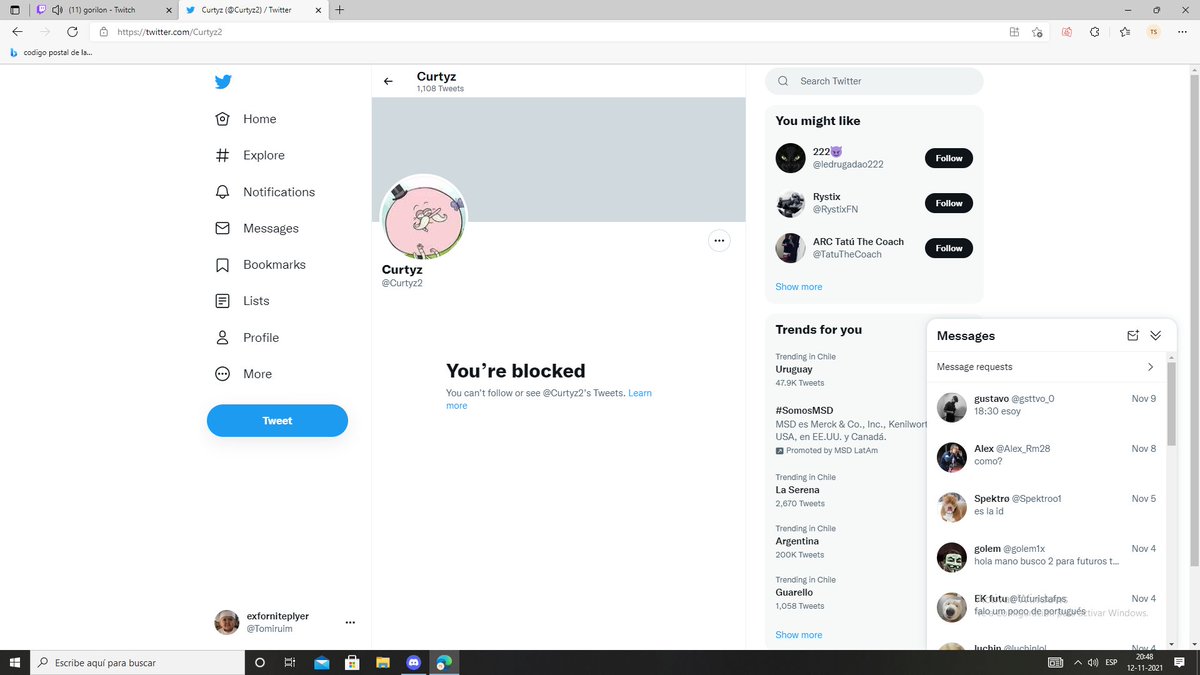
Task: Open Discord from the taskbar
Action: (413, 662)
